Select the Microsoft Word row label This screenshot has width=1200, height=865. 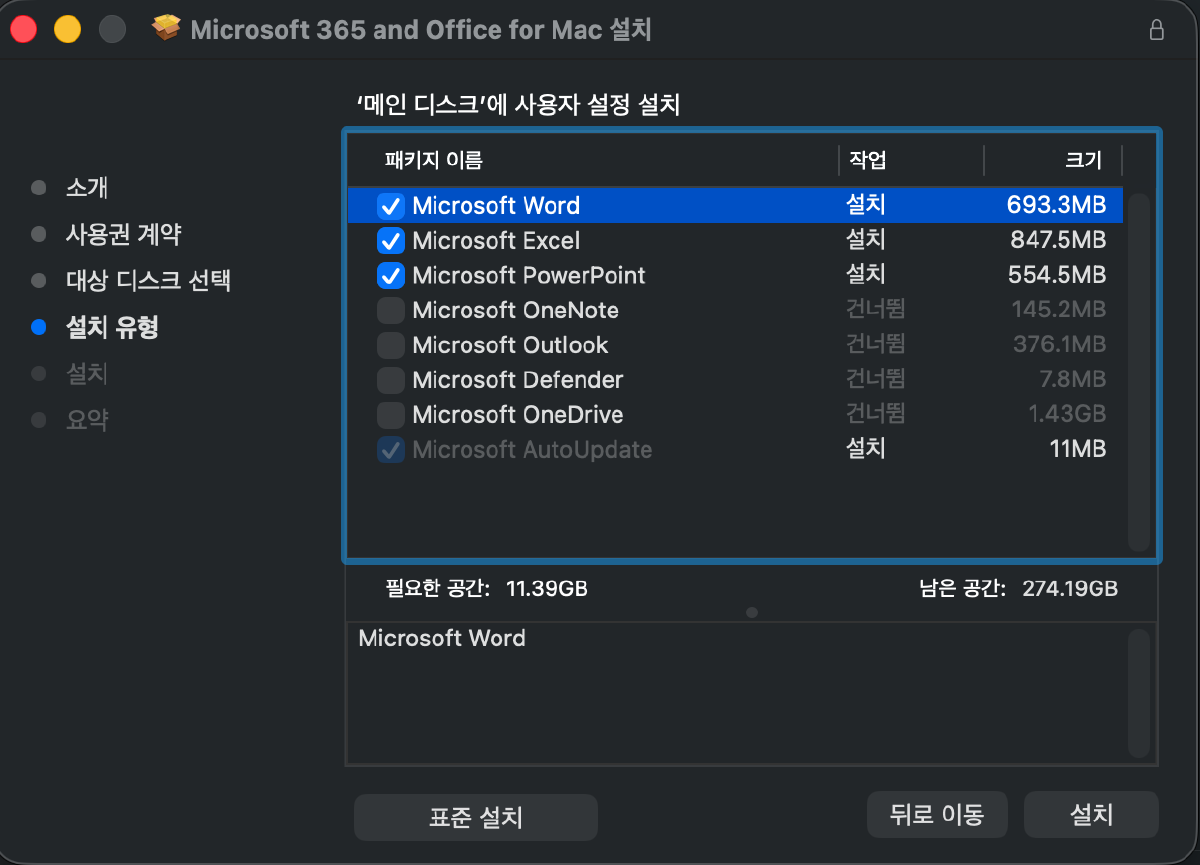coord(496,206)
